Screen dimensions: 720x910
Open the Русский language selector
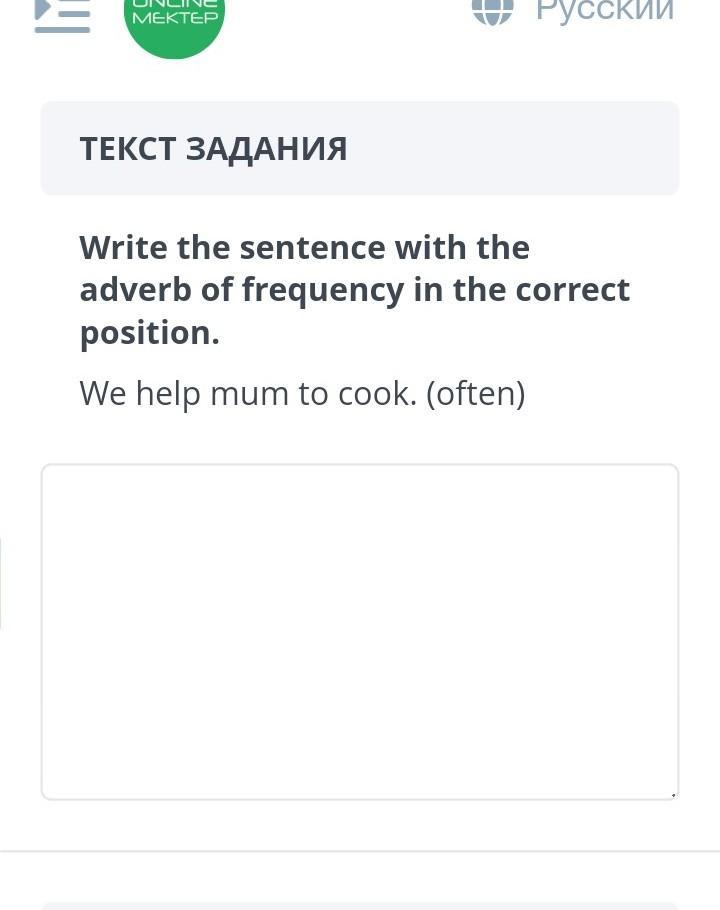point(604,10)
